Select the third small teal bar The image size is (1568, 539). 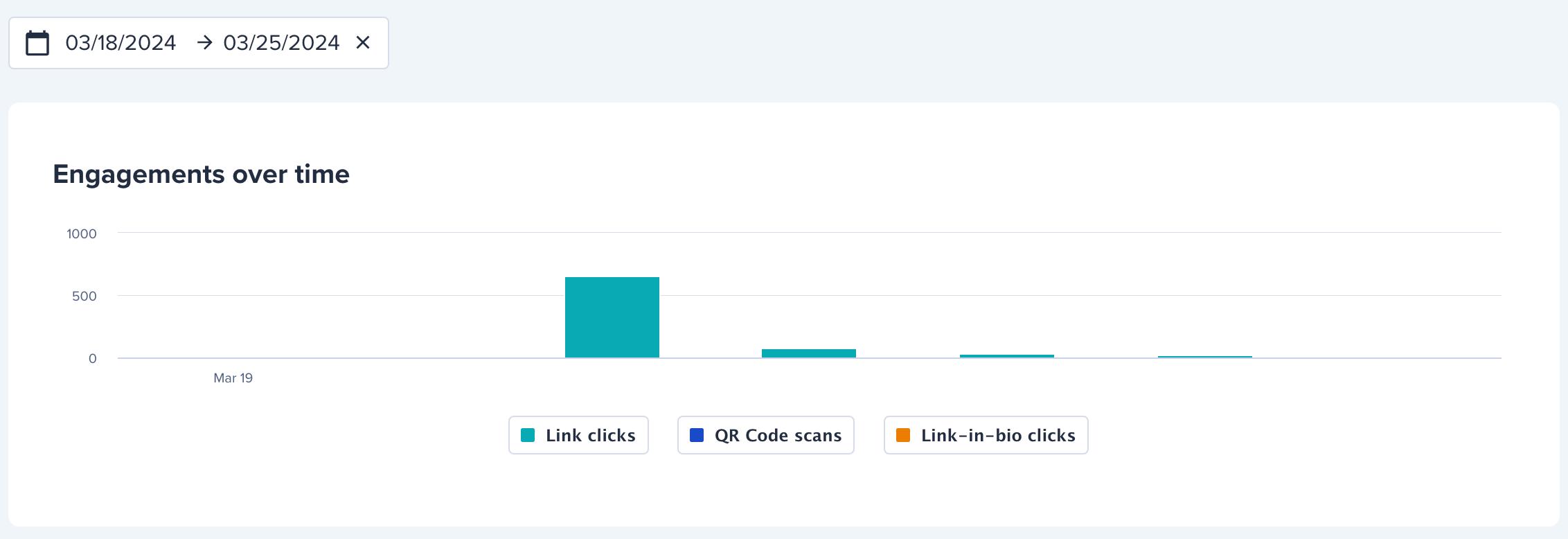point(1007,356)
